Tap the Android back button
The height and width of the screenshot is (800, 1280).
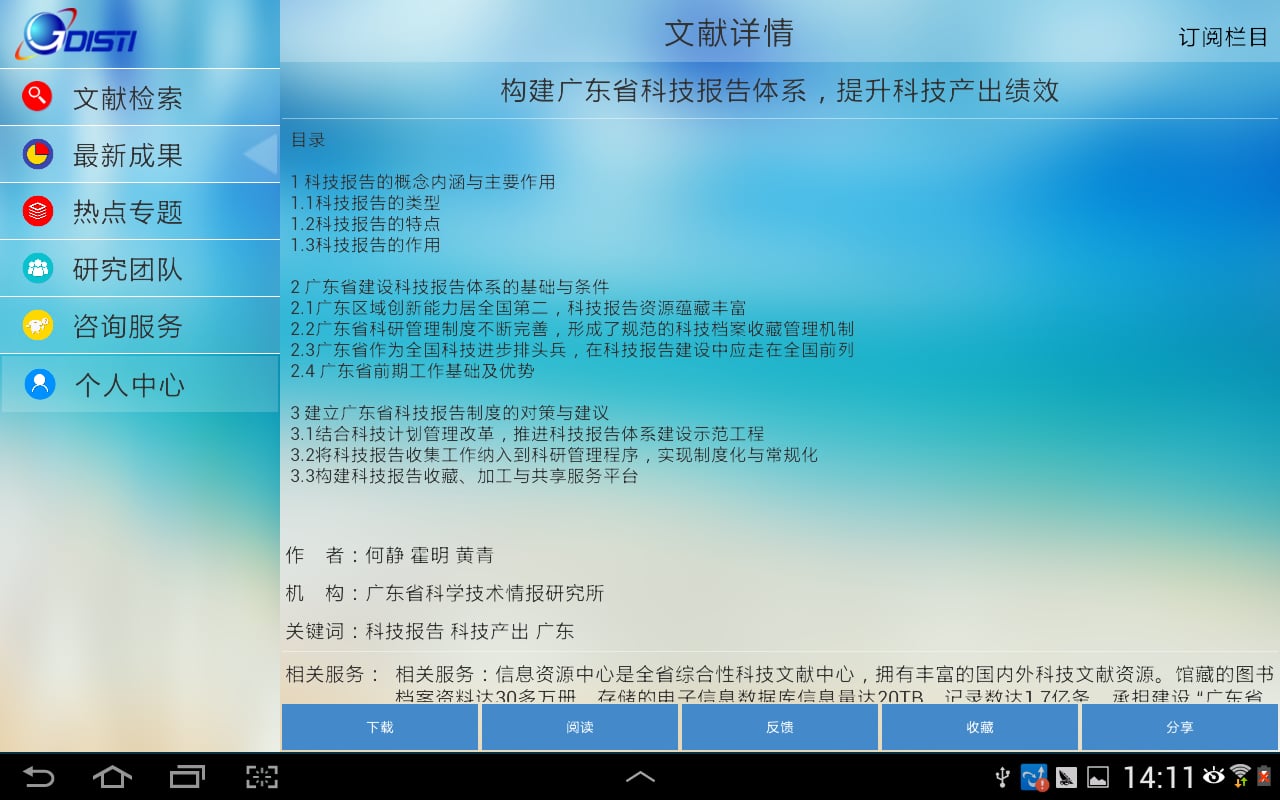point(38,776)
